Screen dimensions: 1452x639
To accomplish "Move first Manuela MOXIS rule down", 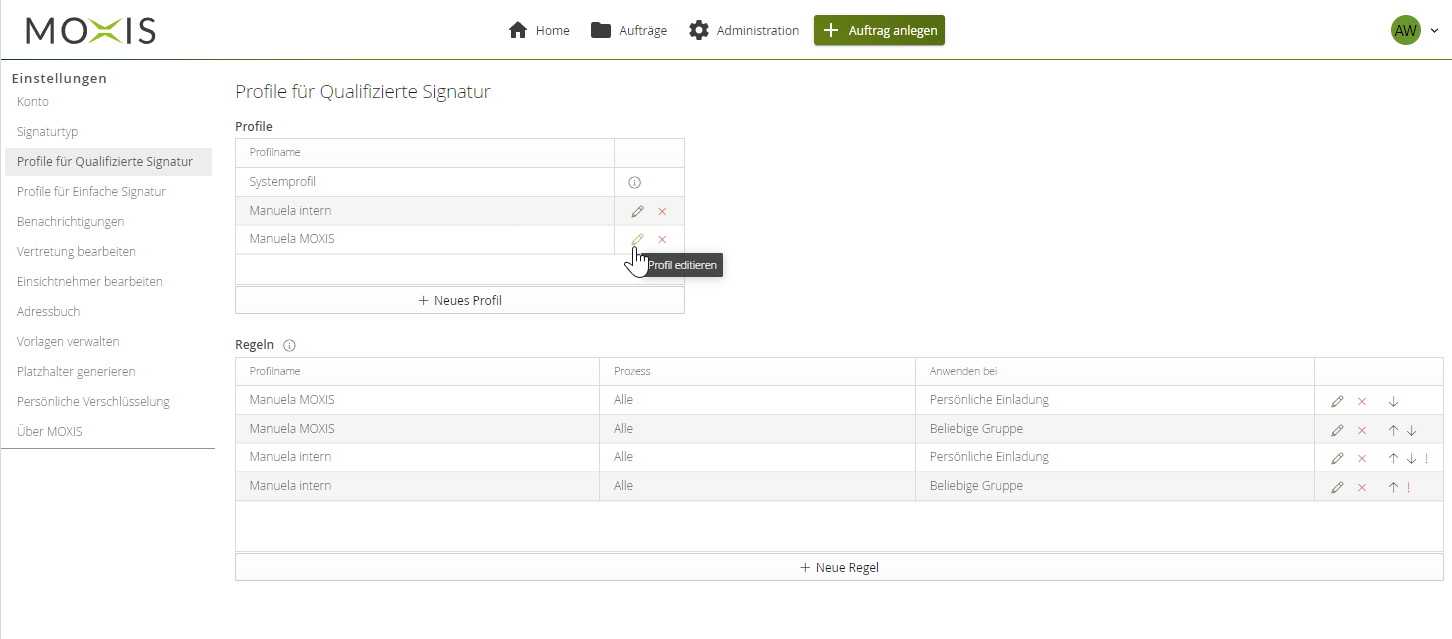I will [1393, 401].
